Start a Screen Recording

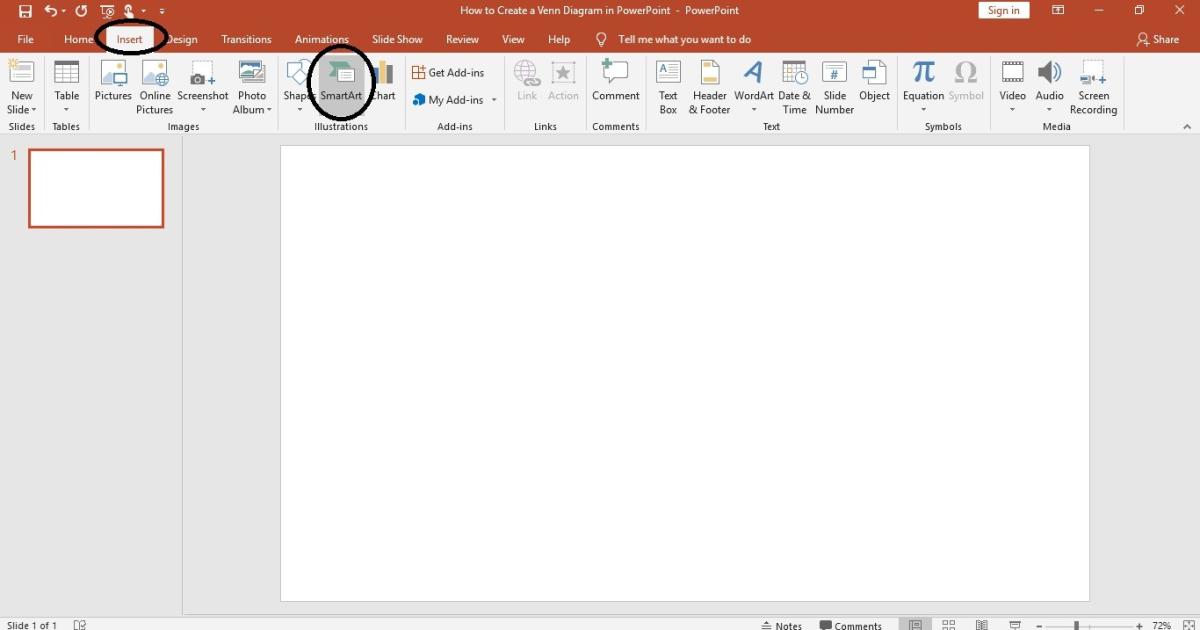coord(1093,85)
